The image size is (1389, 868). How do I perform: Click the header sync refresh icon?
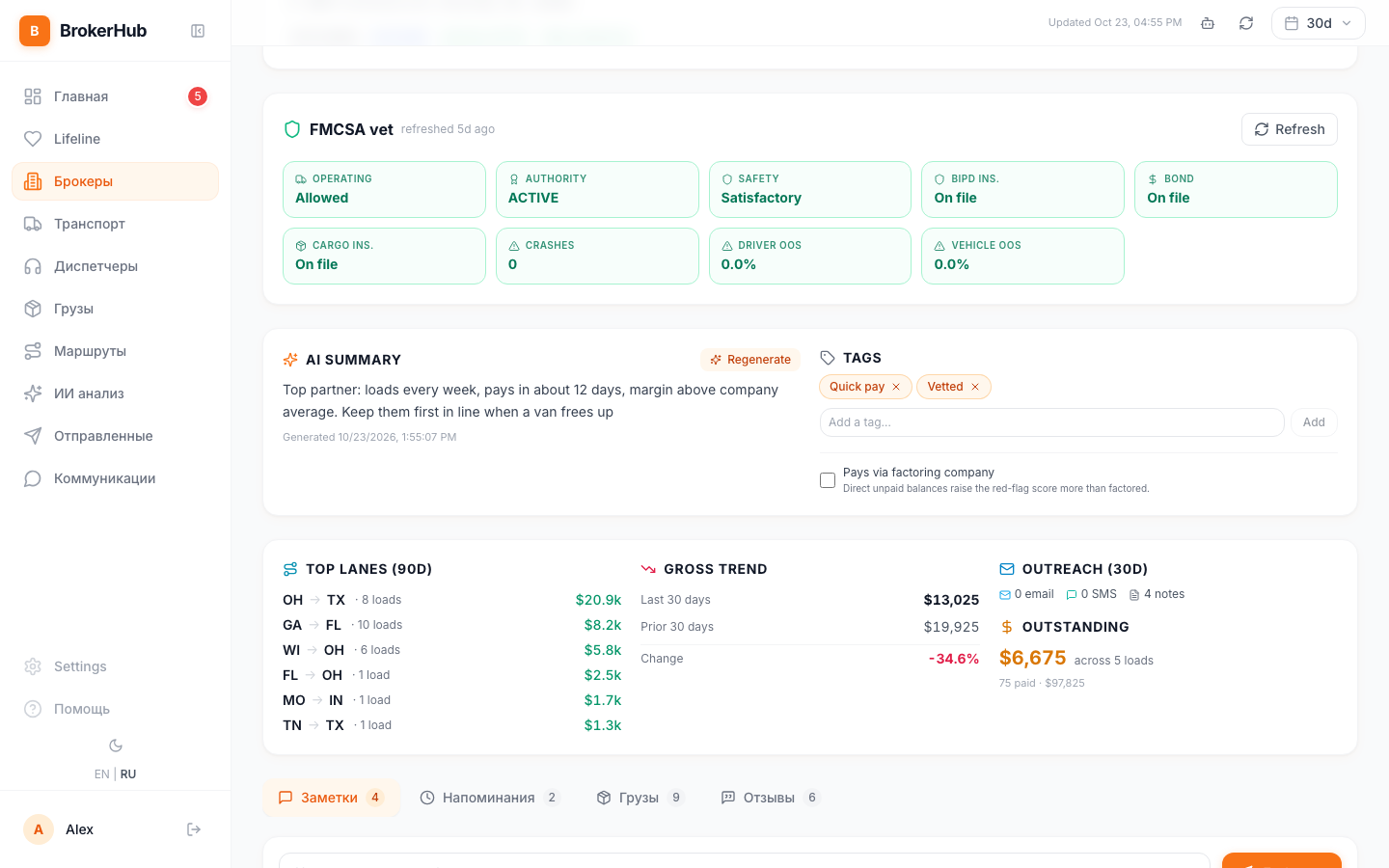(1246, 23)
